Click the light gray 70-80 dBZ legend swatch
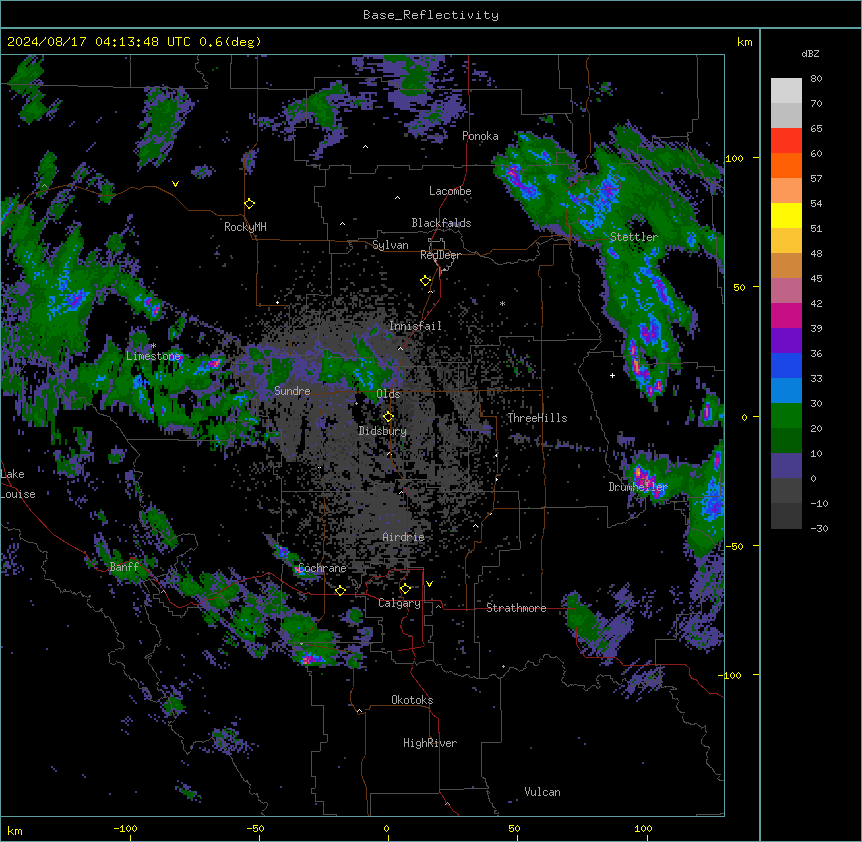 coord(786,91)
